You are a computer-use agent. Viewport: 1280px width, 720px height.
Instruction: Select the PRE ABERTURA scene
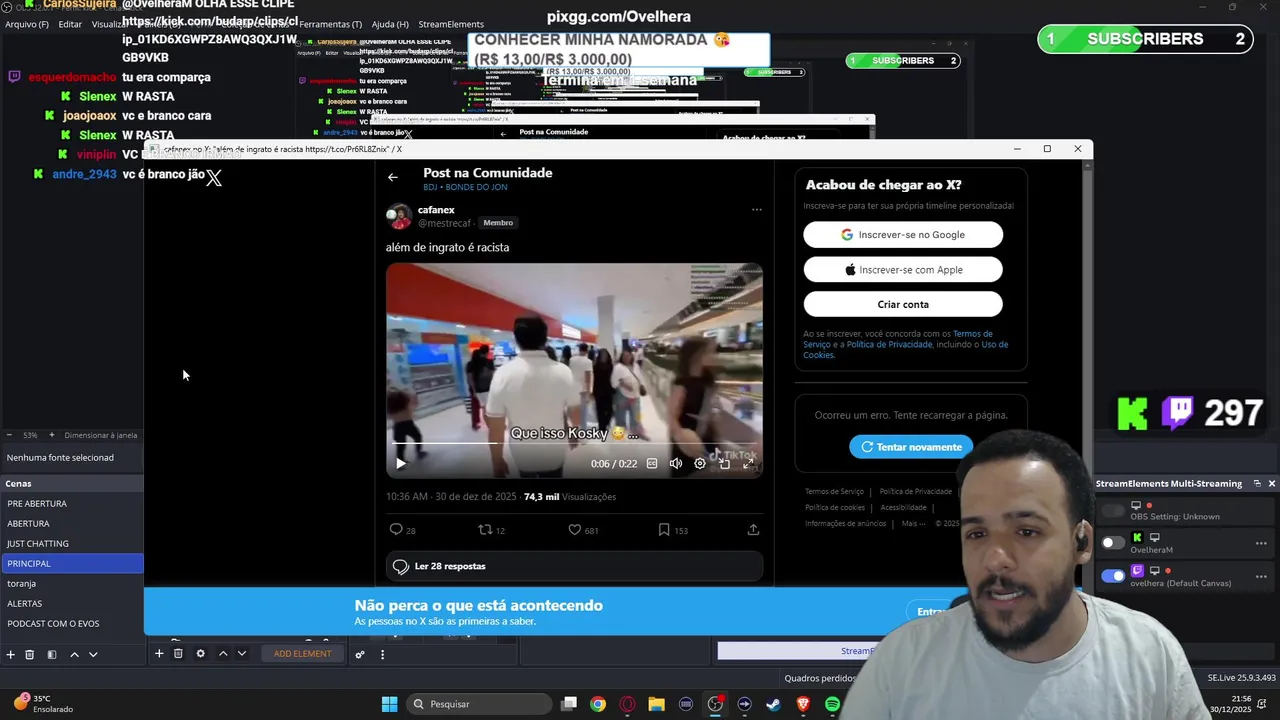pos(72,504)
